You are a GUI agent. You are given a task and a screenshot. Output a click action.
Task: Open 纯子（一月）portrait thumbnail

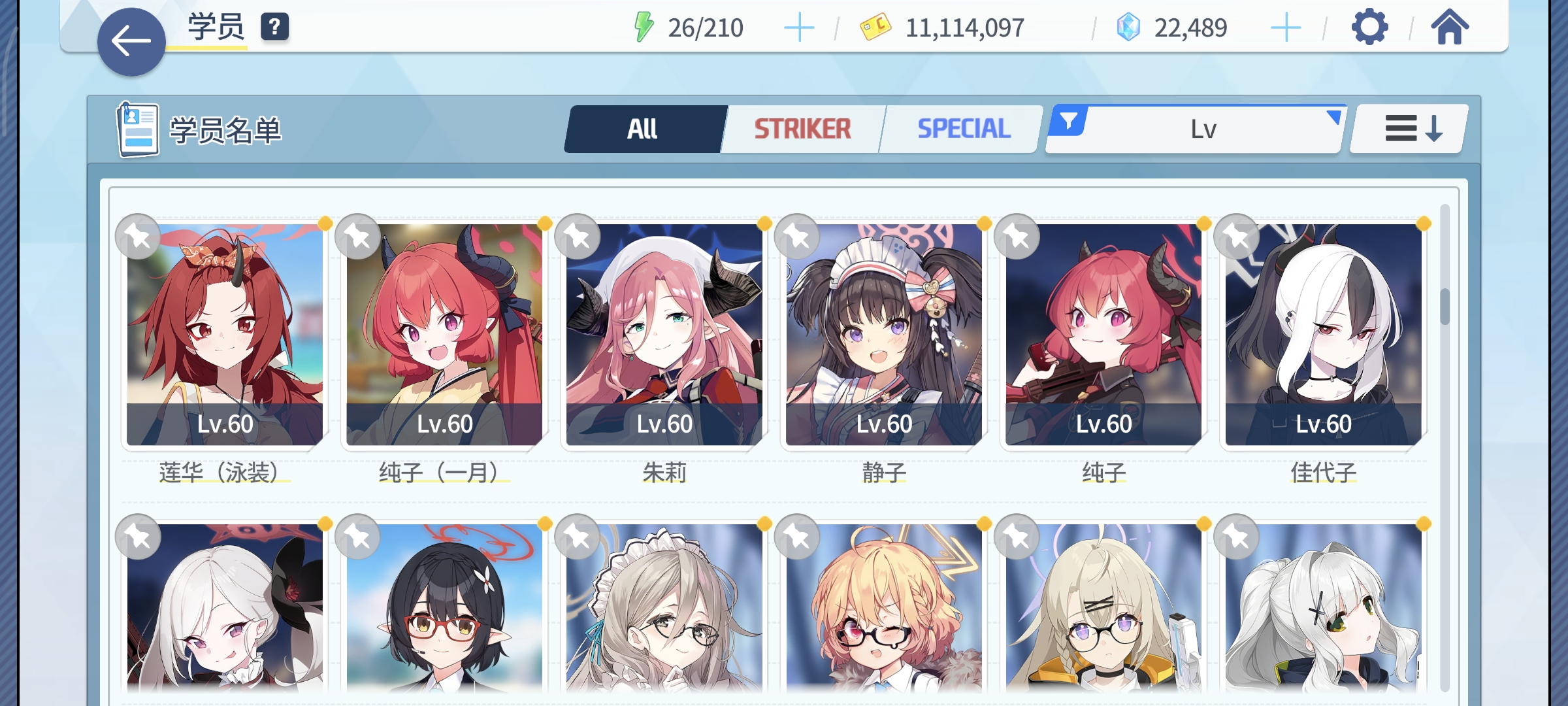coord(444,335)
